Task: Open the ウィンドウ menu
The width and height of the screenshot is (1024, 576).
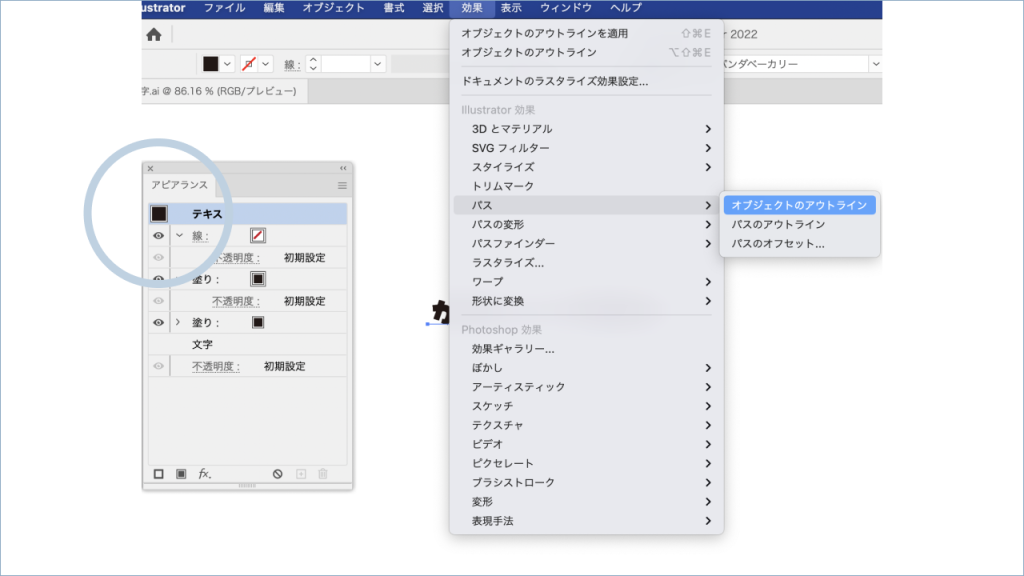Action: coord(566,8)
